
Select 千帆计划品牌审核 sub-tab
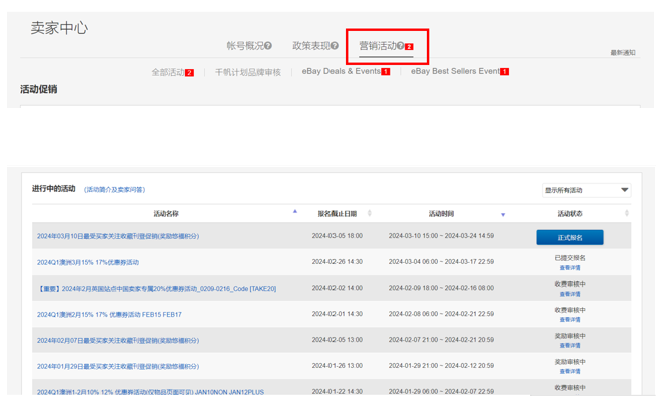[x=248, y=72]
